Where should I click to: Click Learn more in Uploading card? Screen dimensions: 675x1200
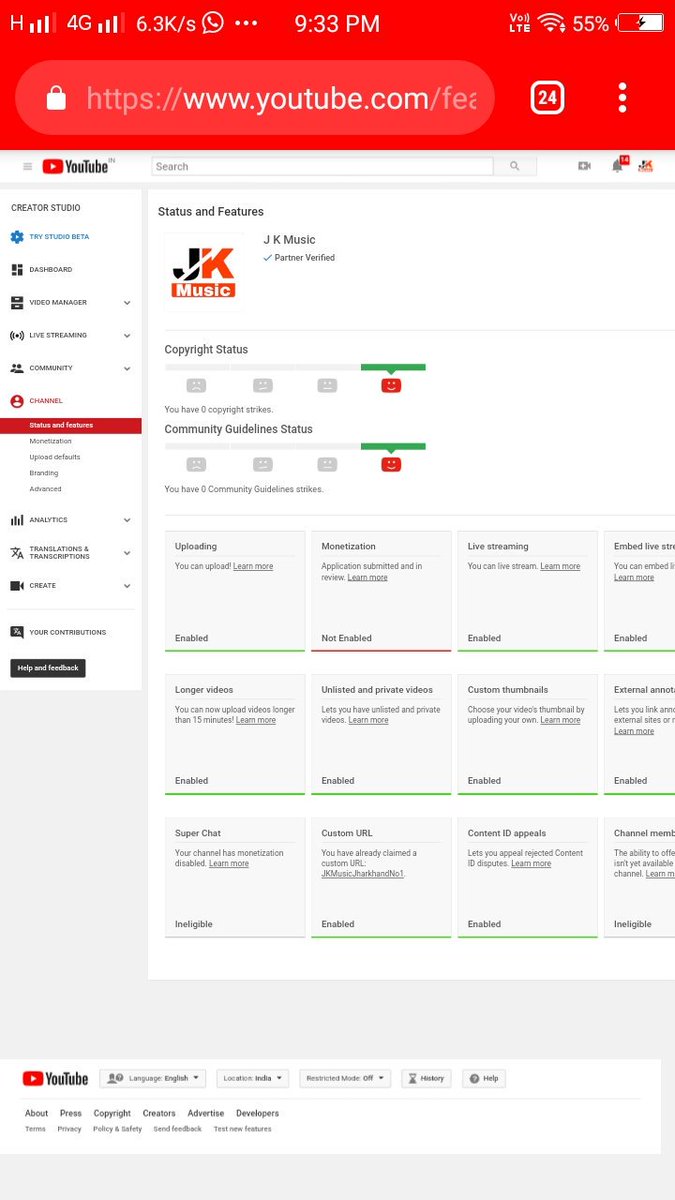pos(253,566)
